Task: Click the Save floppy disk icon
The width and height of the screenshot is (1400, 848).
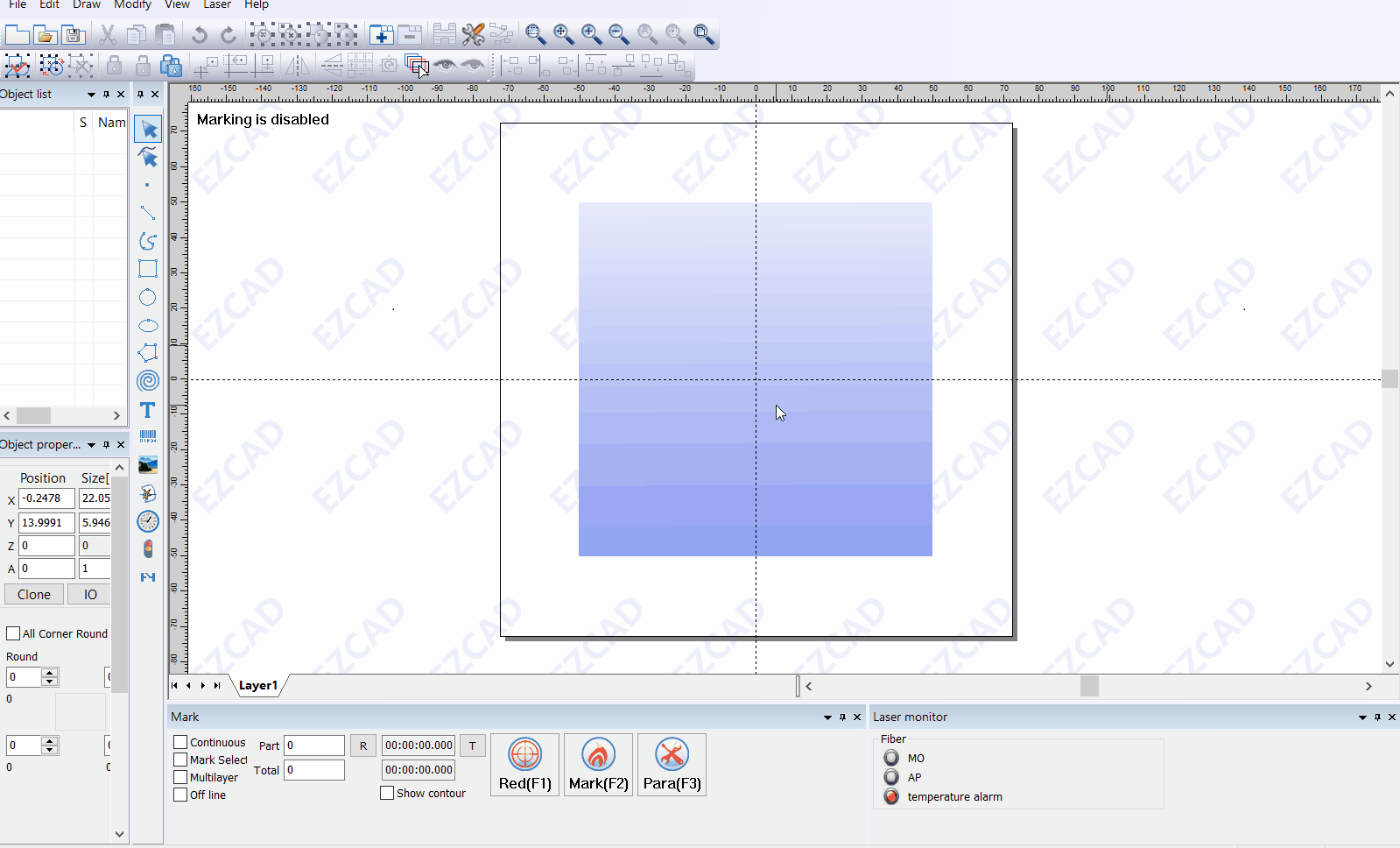Action: [x=74, y=34]
